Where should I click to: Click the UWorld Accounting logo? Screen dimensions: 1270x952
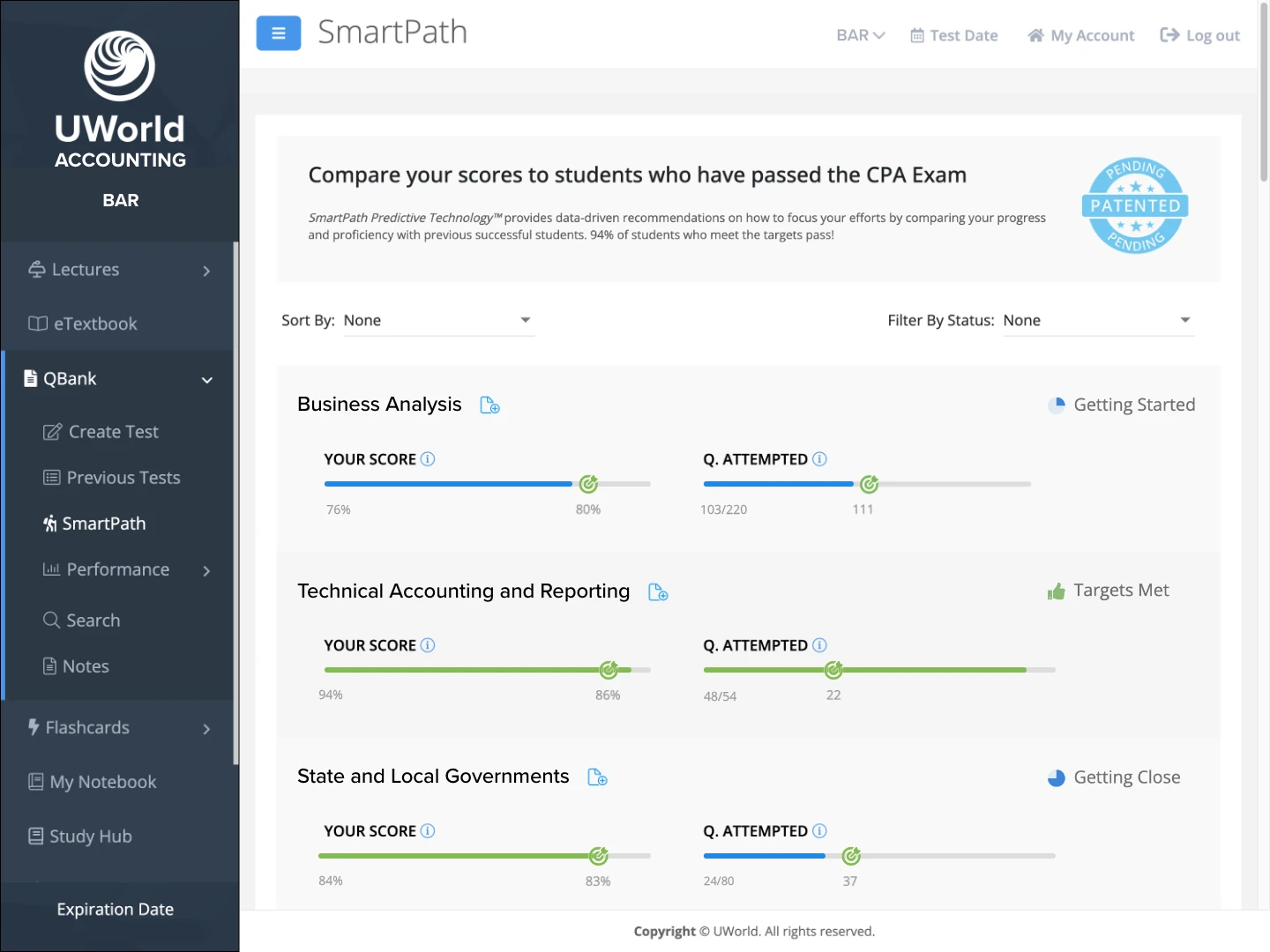point(120,100)
